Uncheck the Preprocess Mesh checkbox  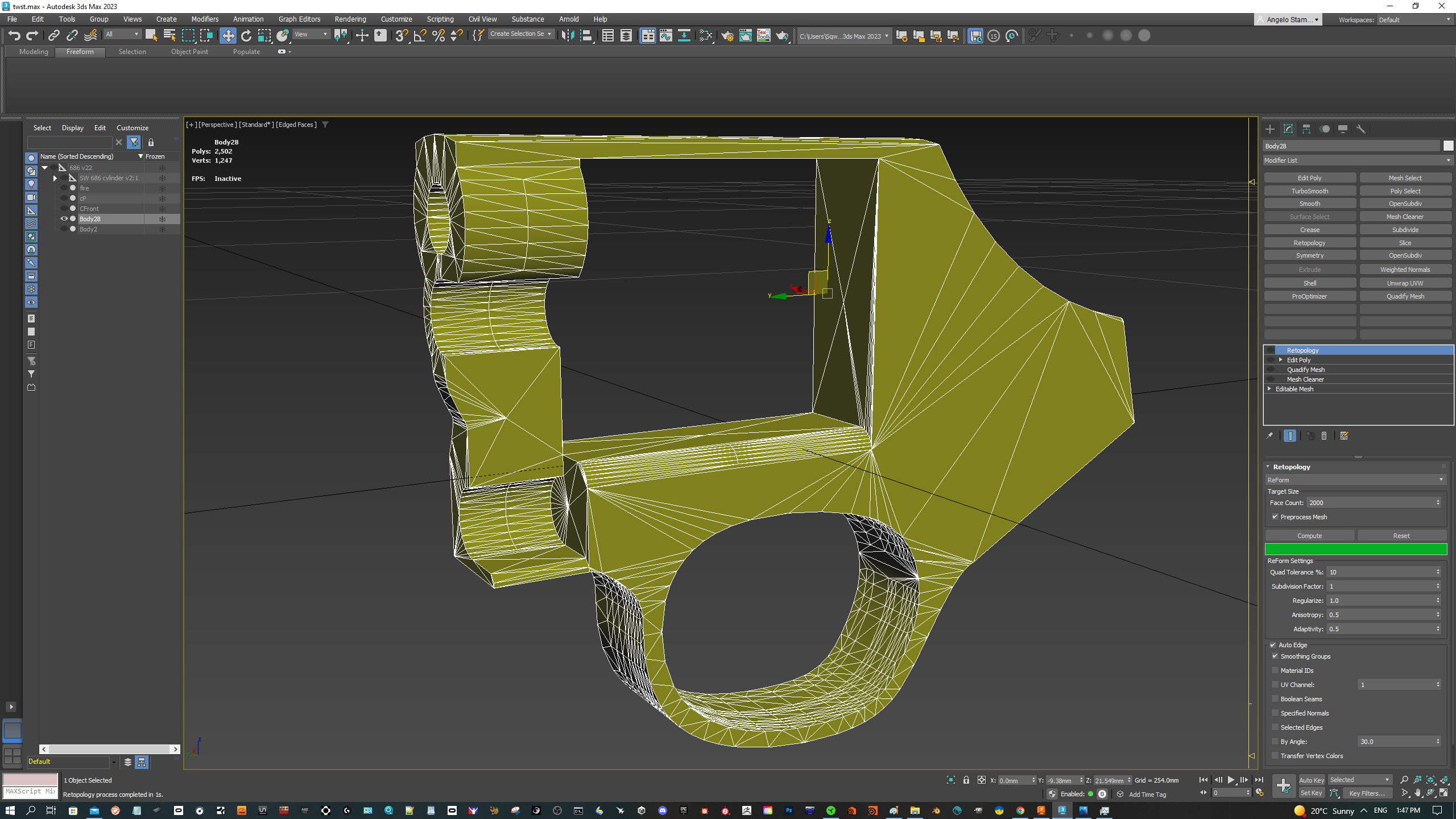pyautogui.click(x=1275, y=516)
